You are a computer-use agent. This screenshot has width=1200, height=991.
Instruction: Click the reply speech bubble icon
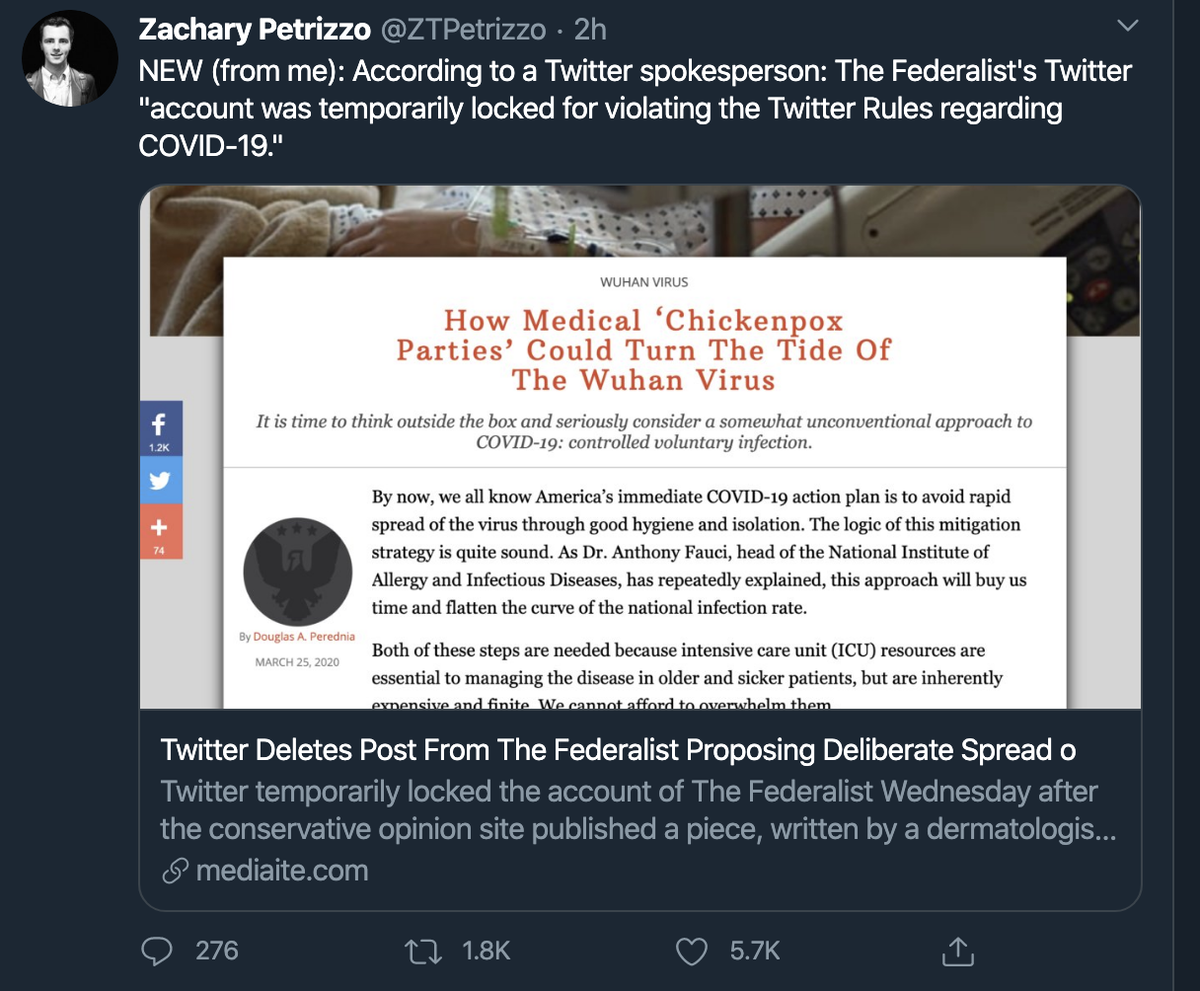[156, 949]
